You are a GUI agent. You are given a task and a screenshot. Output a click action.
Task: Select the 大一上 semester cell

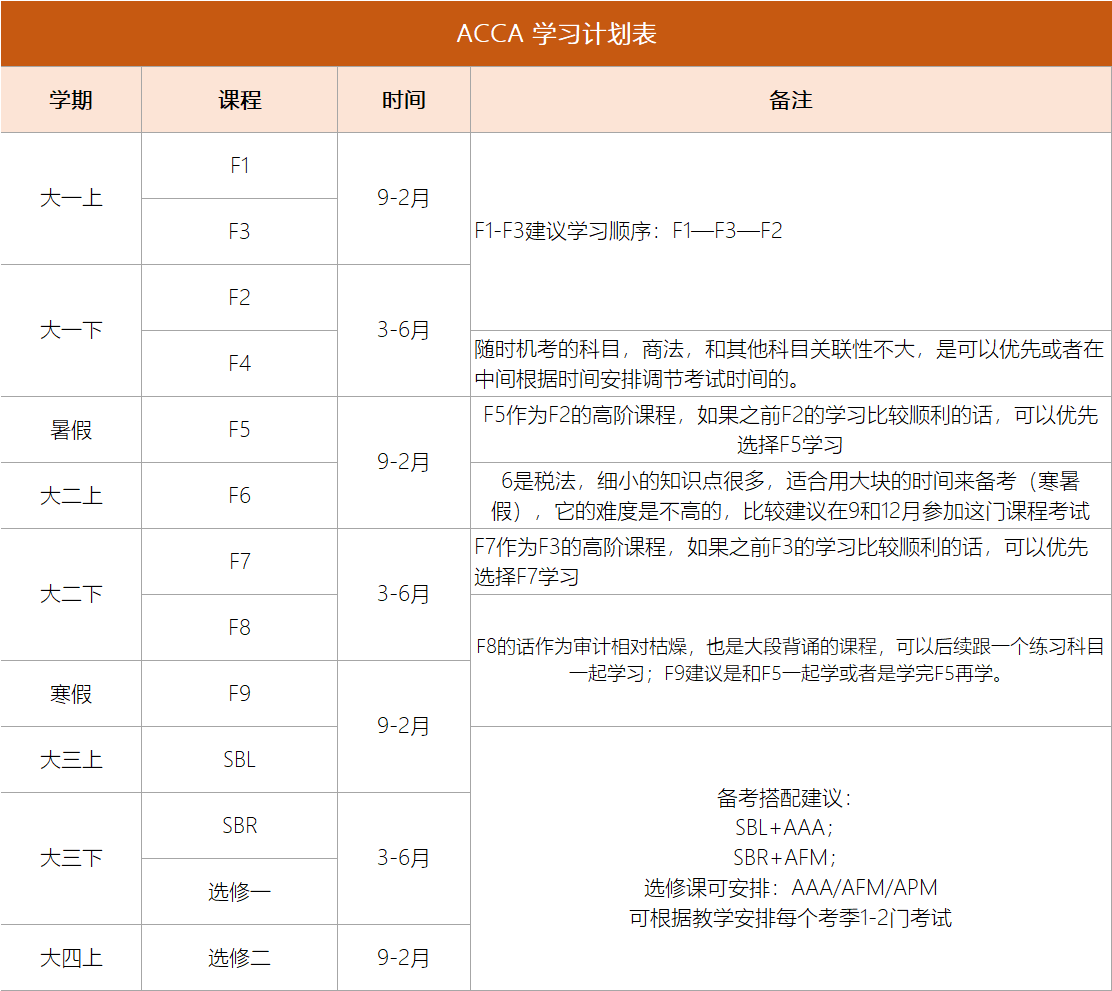[70, 199]
